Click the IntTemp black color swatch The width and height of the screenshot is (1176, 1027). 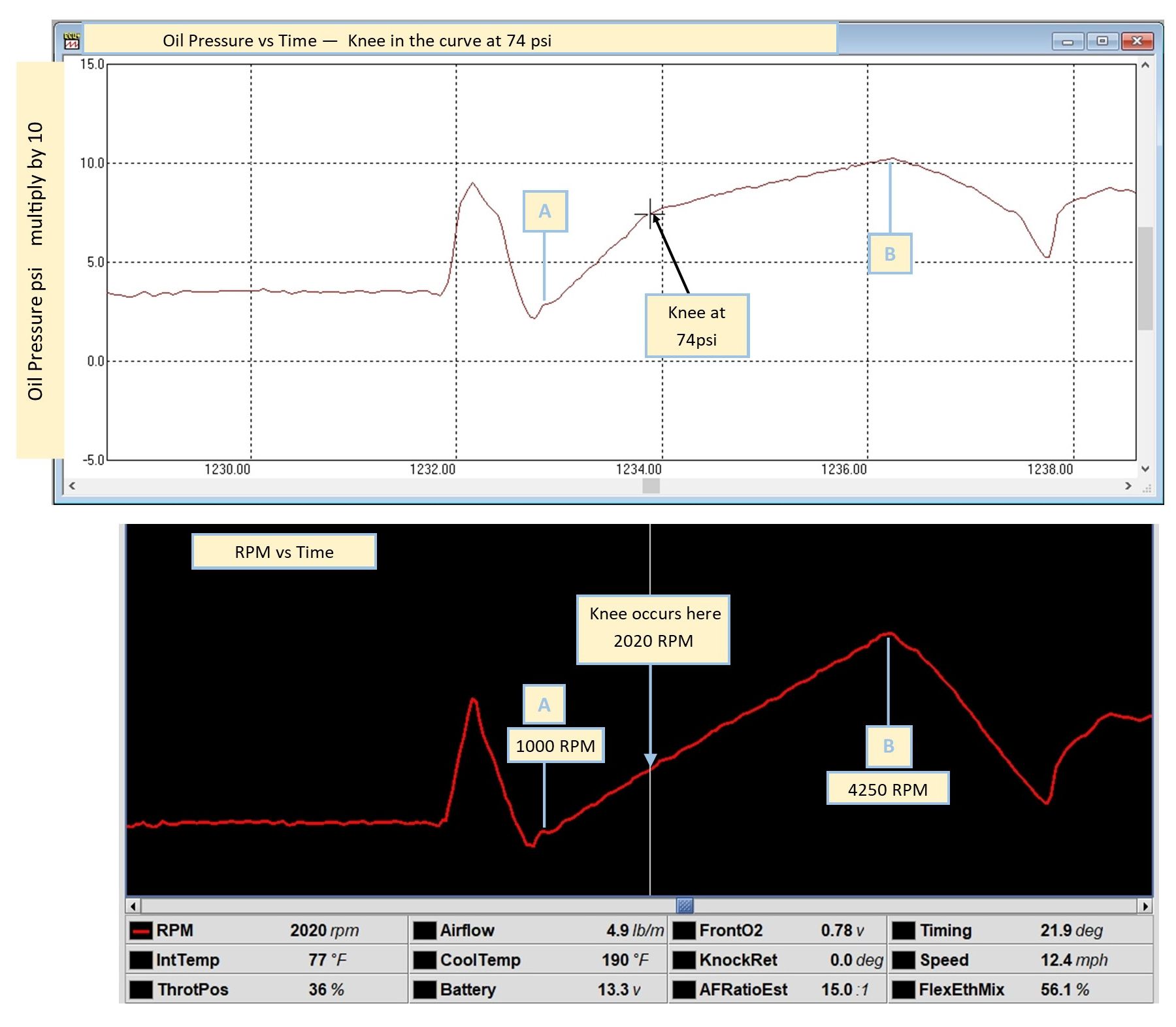pos(140,960)
